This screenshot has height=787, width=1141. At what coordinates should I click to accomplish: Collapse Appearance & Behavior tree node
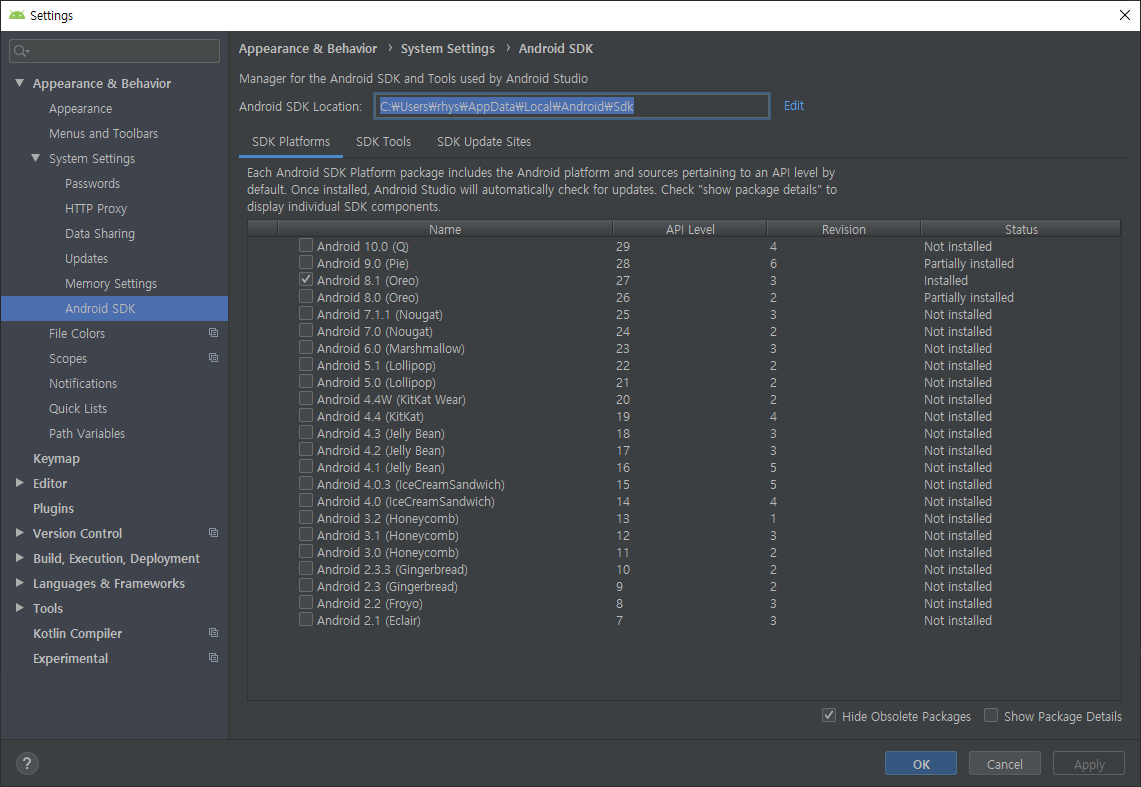click(x=20, y=83)
